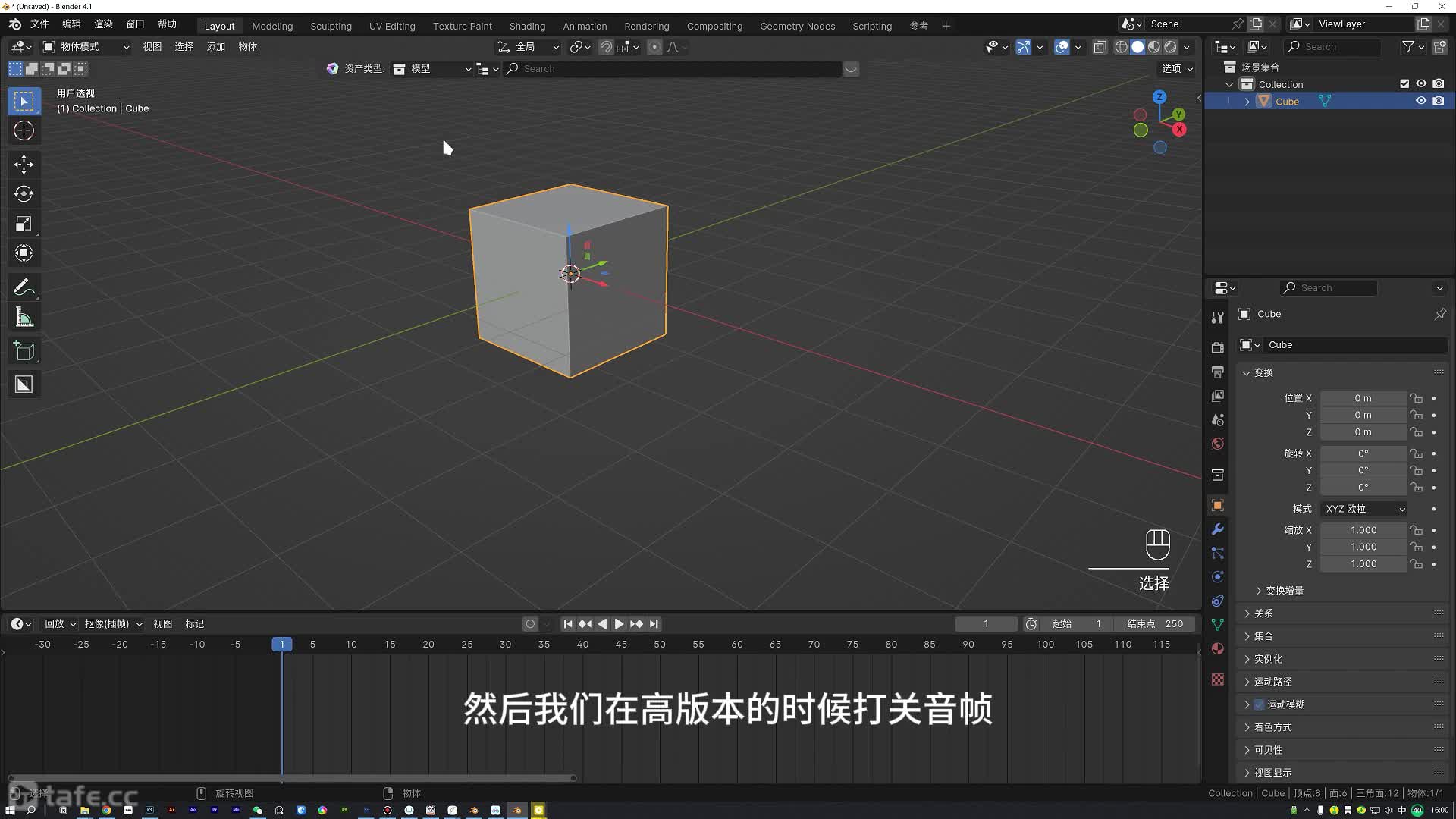Open the viewport Add menu
Image resolution: width=1456 pixels, height=819 pixels.
[x=216, y=47]
